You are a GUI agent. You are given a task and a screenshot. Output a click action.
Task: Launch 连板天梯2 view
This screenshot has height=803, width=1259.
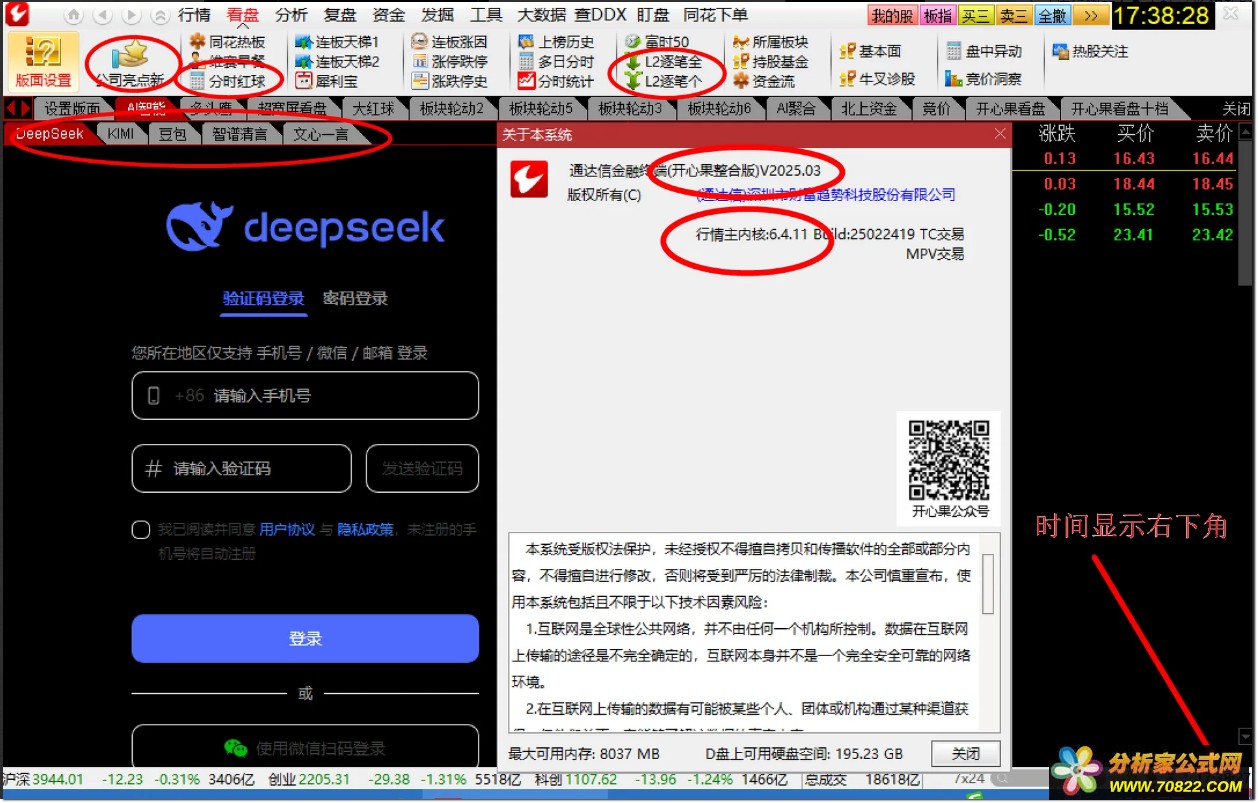pos(338,62)
